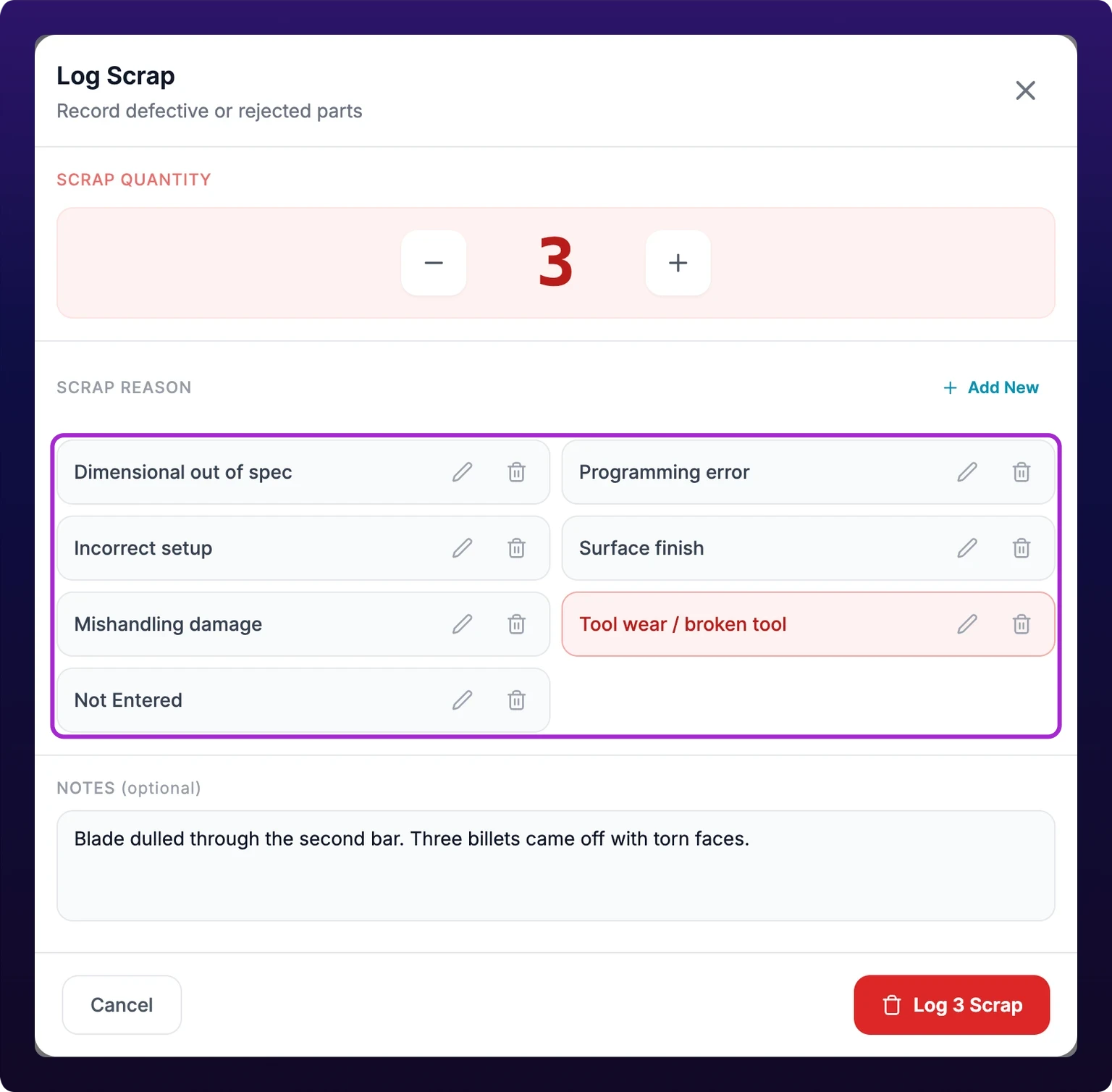This screenshot has width=1112, height=1092.
Task: Delete the Tool wear / broken tool reason
Action: click(x=1022, y=624)
